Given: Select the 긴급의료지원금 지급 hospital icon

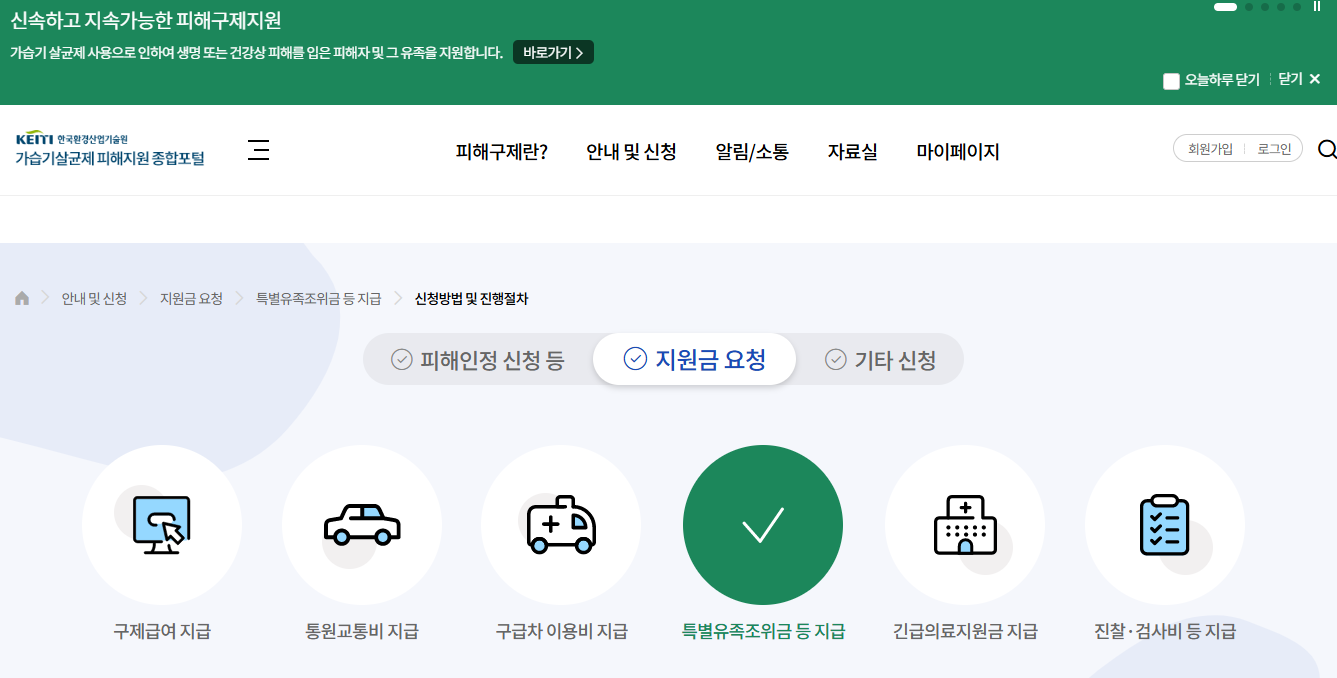Looking at the screenshot, I should pyautogui.click(x=965, y=525).
